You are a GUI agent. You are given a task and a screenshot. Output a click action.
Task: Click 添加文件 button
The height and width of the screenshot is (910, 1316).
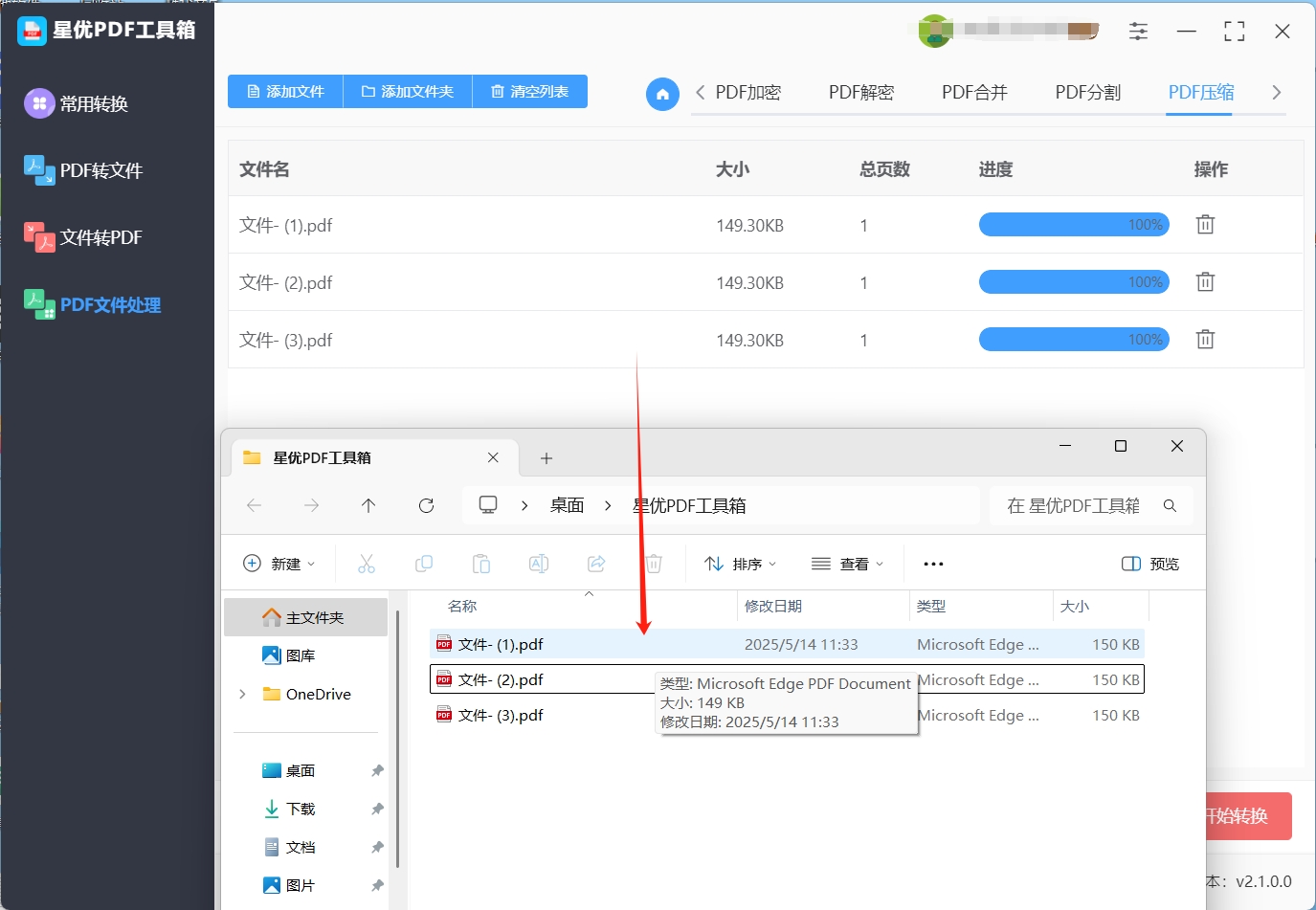285,92
